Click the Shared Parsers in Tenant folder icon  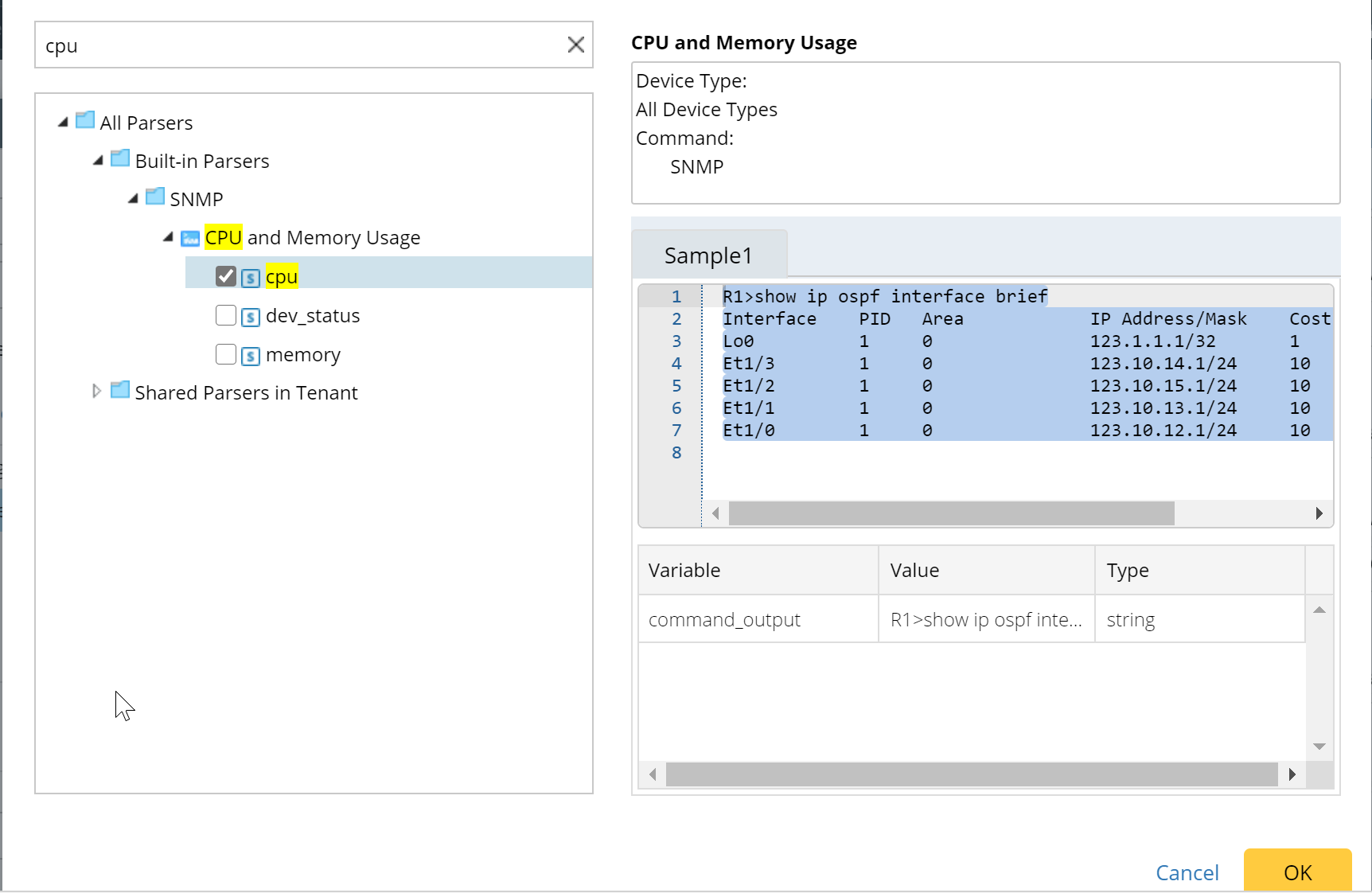(120, 391)
